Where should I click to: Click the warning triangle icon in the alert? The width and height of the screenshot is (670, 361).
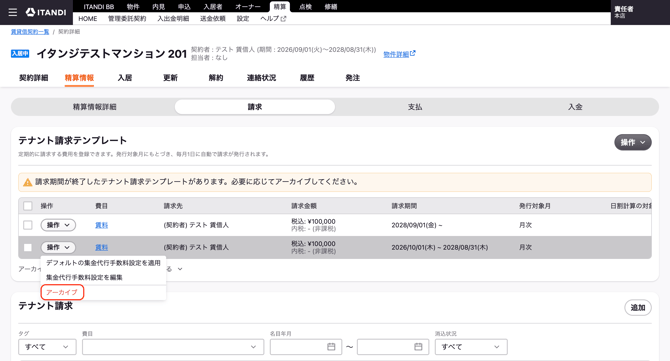click(28, 182)
